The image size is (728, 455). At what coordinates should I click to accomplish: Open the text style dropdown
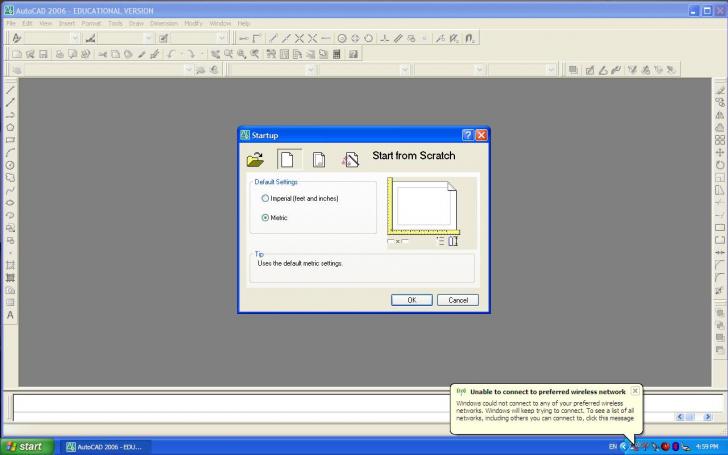click(75, 39)
